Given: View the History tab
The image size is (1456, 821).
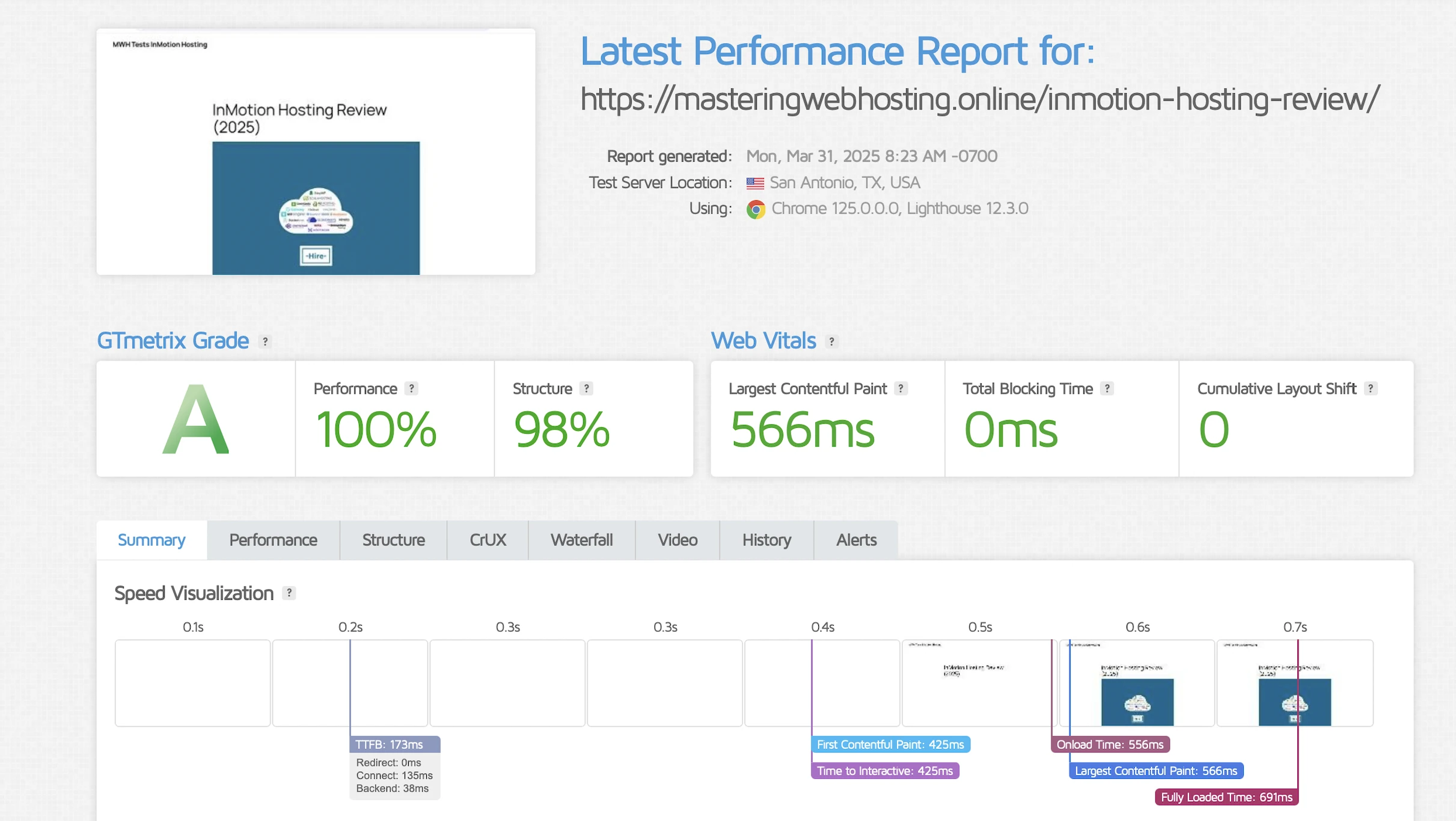Looking at the screenshot, I should click(766, 540).
